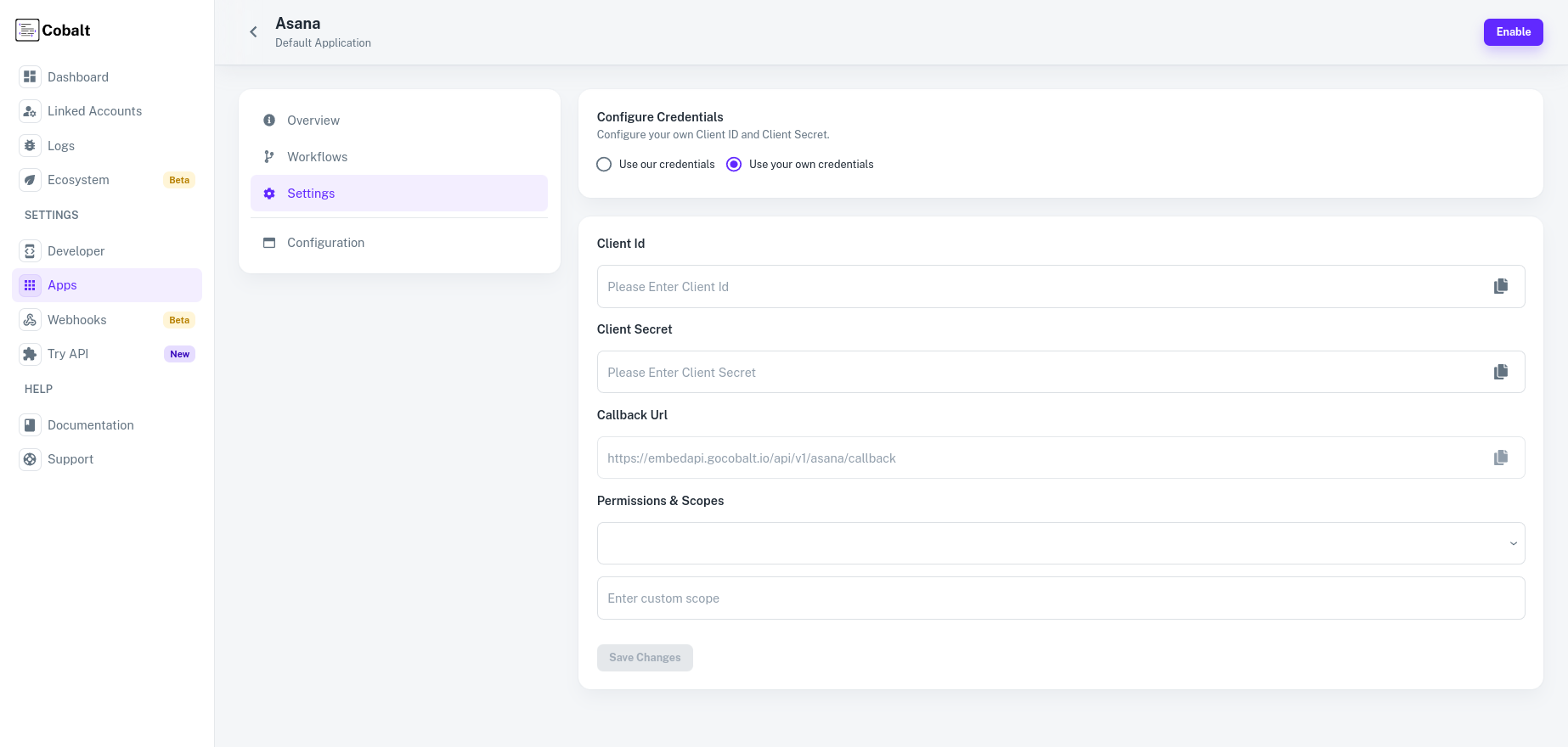Viewport: 1568px width, 747px height.
Task: Click the Beta badge next to Webhooks
Action: 179,320
